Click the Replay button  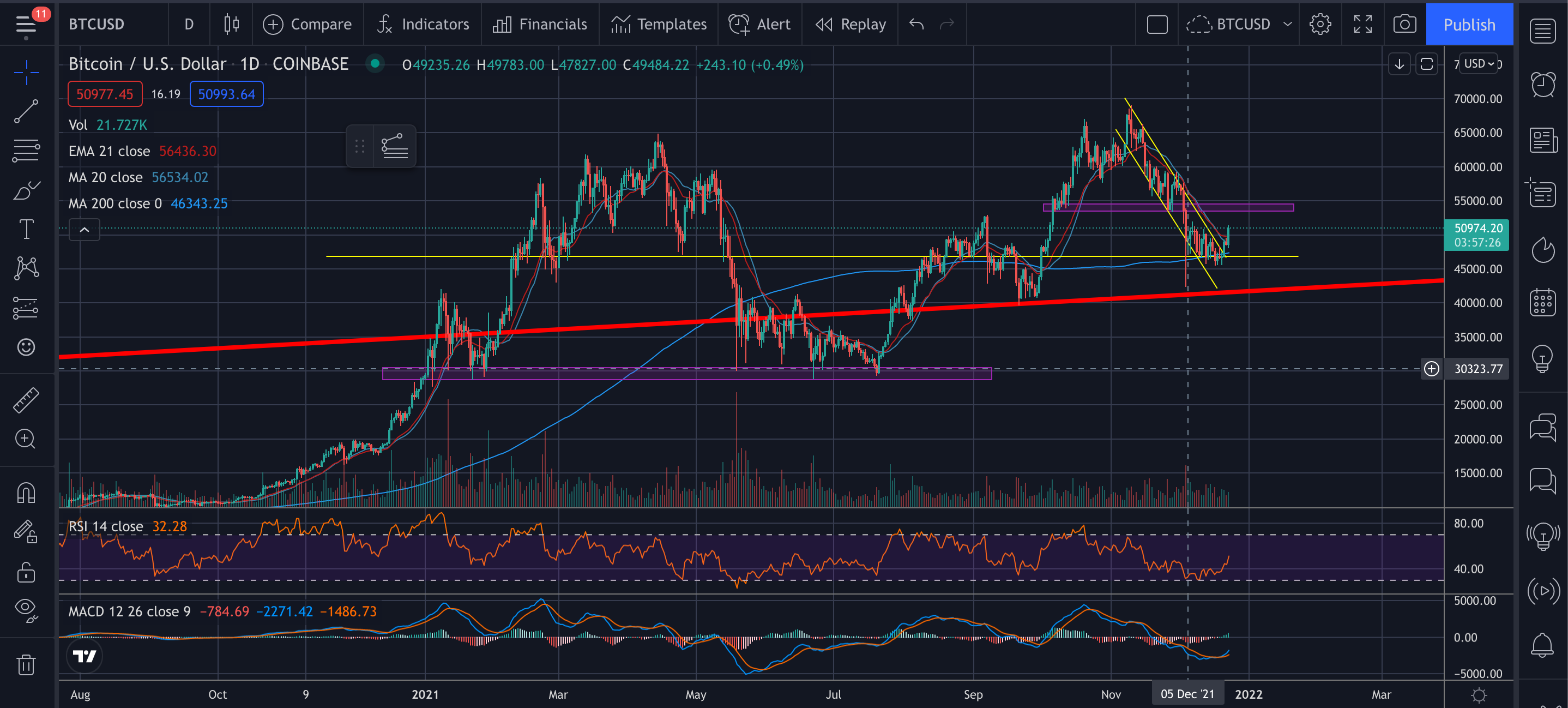pos(851,25)
